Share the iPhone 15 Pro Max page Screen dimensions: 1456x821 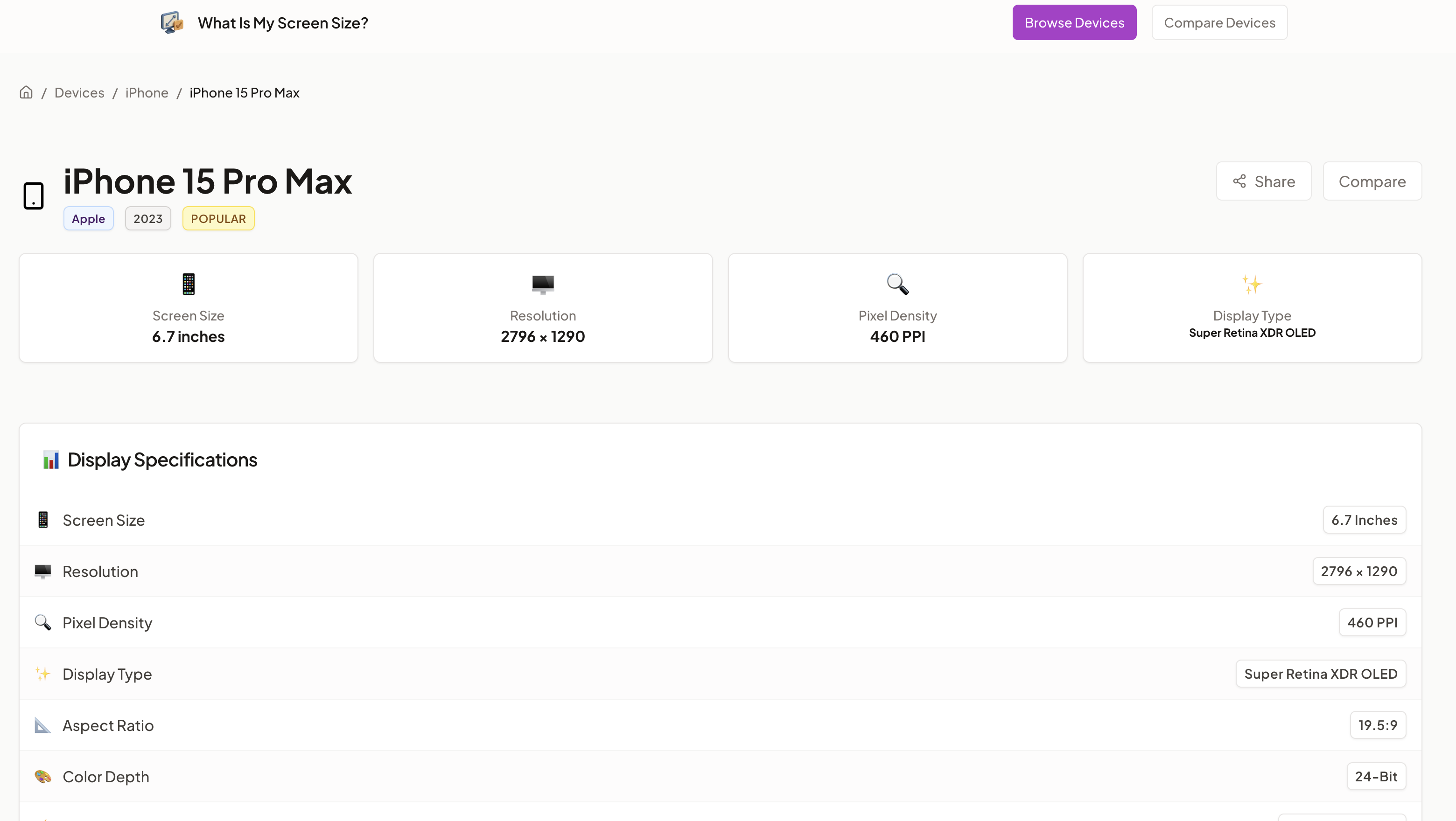tap(1263, 181)
